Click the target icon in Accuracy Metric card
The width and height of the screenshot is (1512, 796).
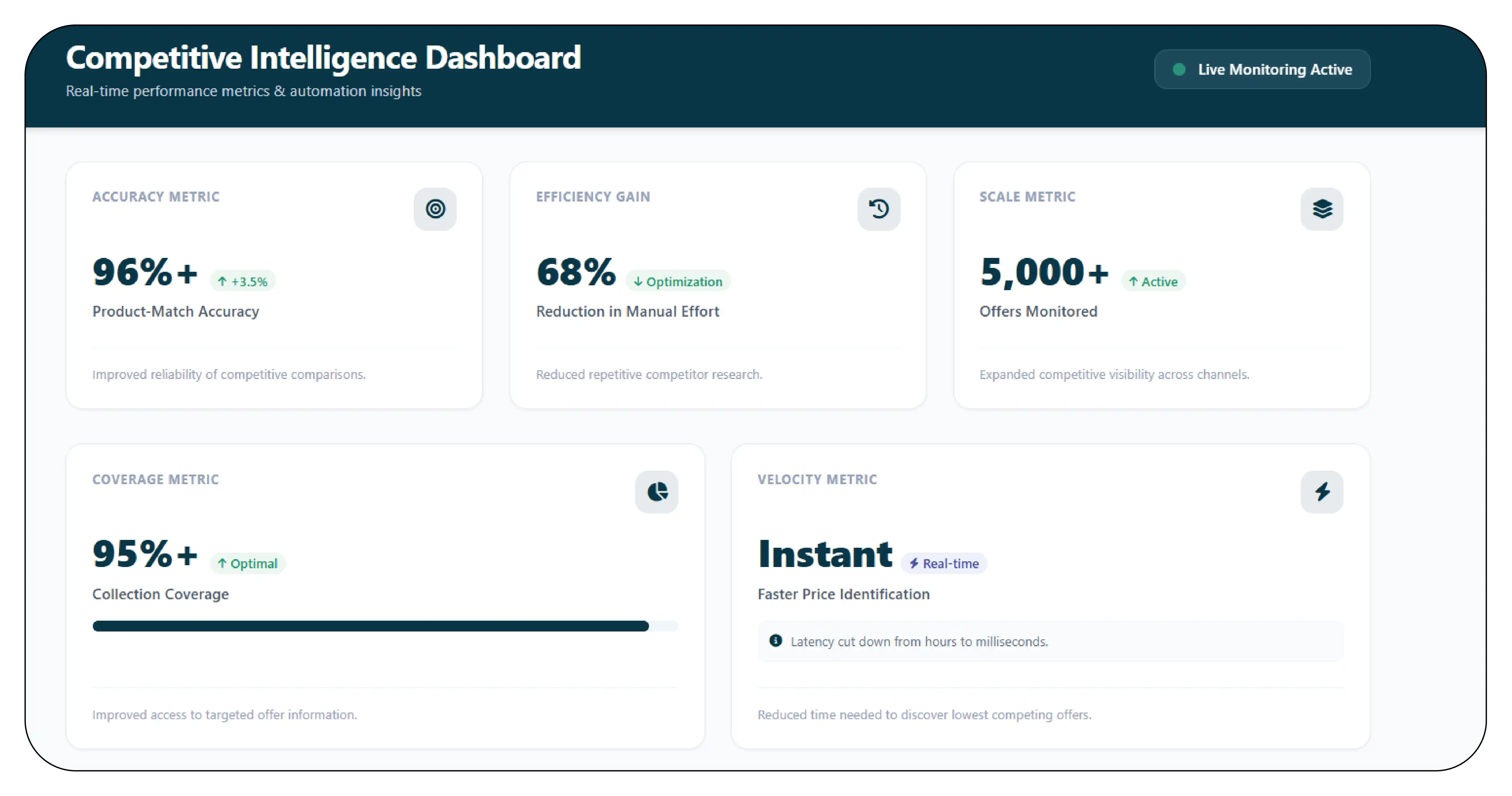pyautogui.click(x=435, y=209)
